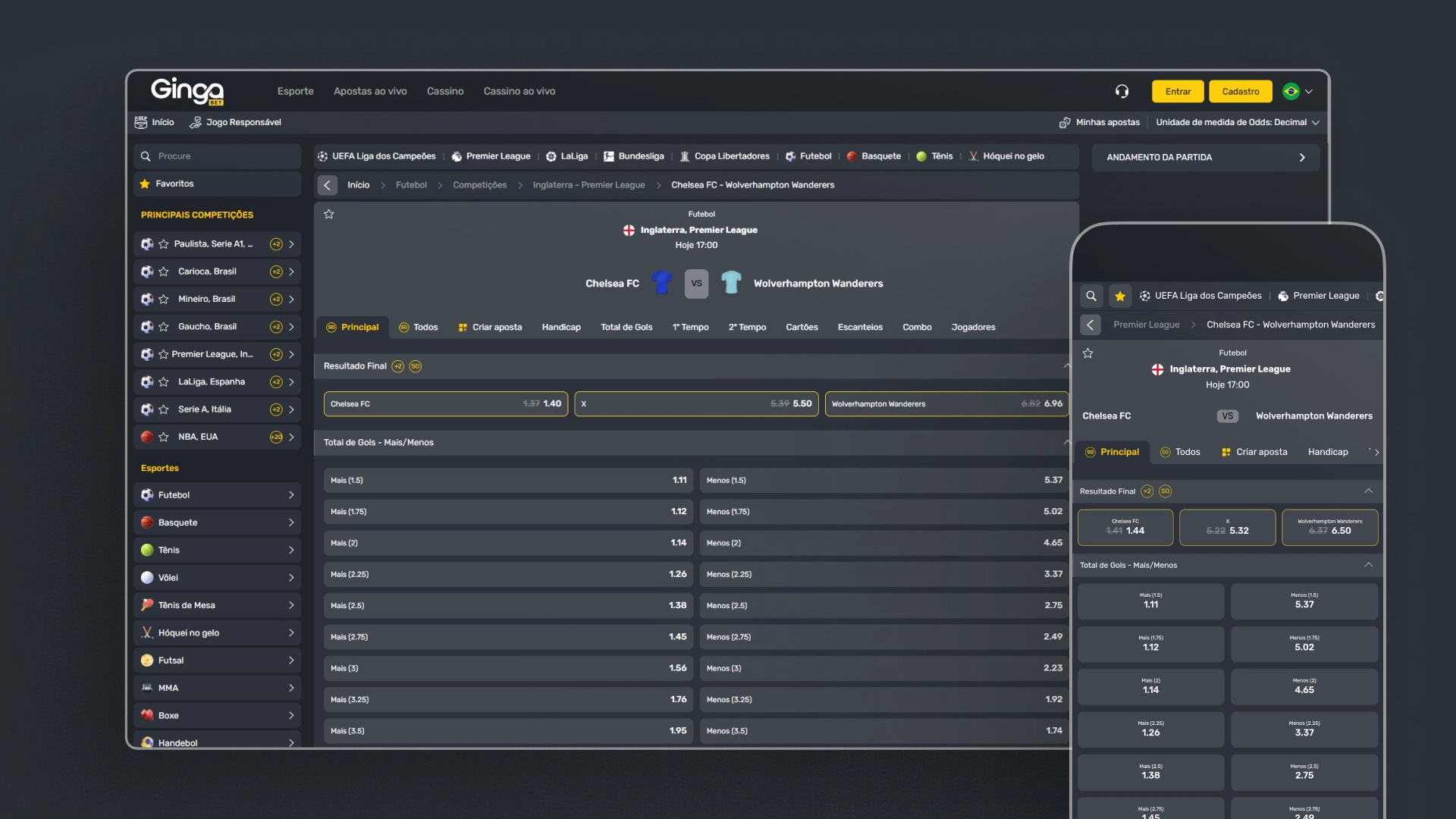Bet on draw X at 5.50
The image size is (1456, 819).
tap(696, 404)
